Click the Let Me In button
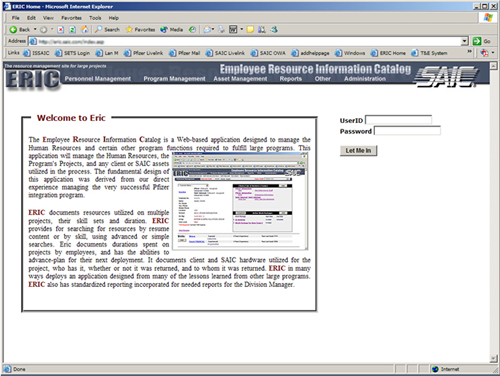Screen dimensions: 500x376 tap(358, 151)
